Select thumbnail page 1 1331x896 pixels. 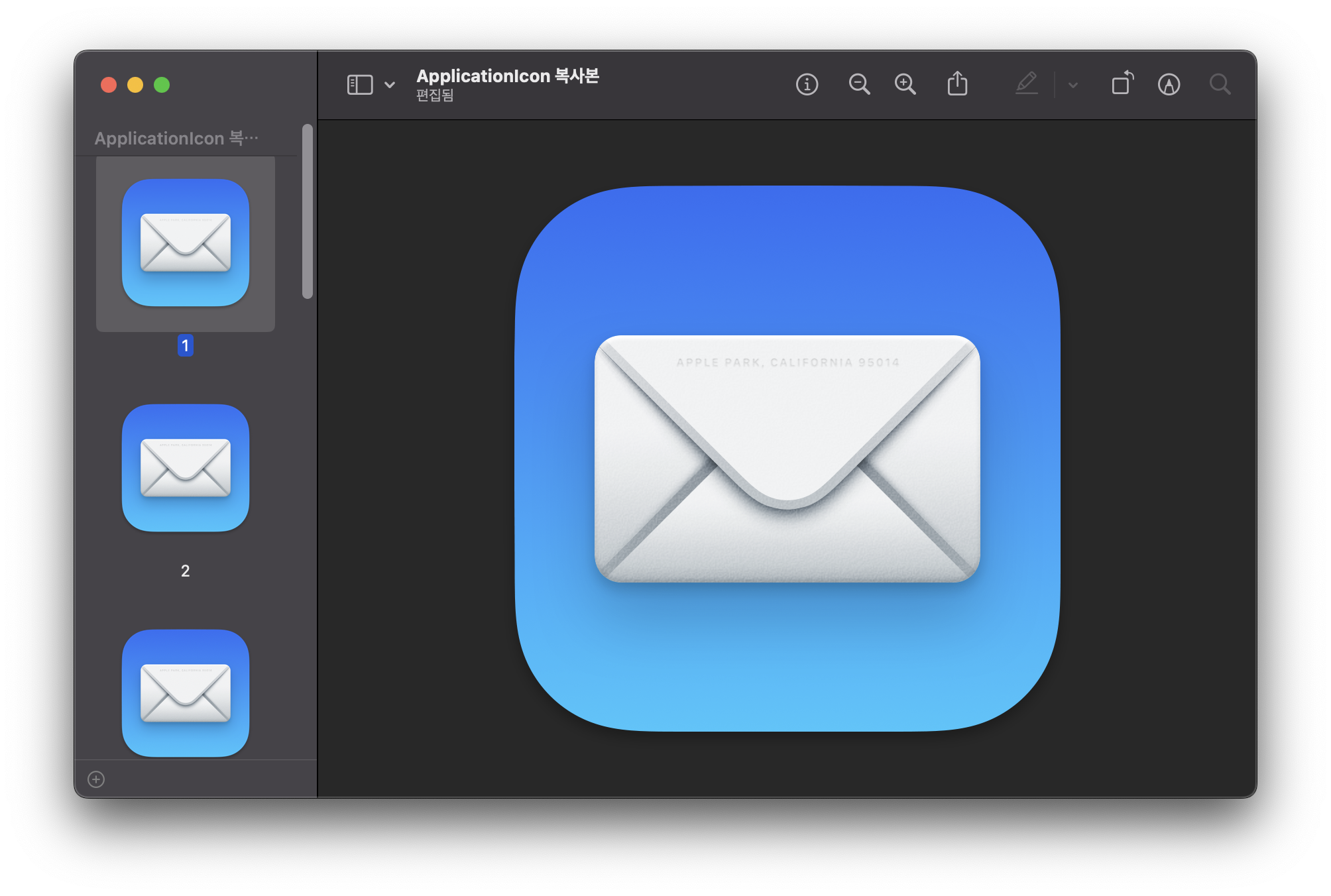186,243
